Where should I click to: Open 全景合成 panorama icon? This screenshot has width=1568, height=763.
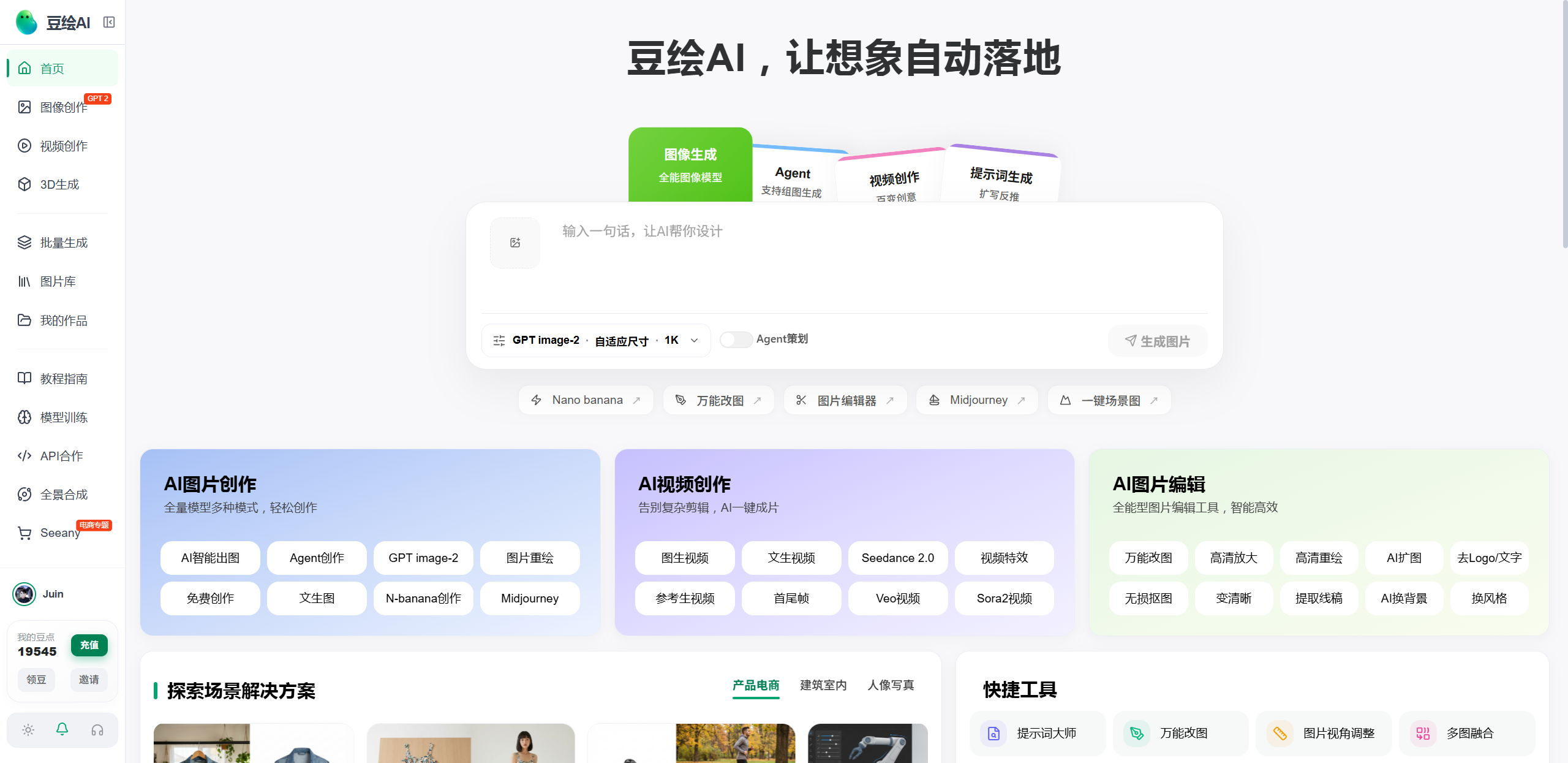click(x=24, y=495)
